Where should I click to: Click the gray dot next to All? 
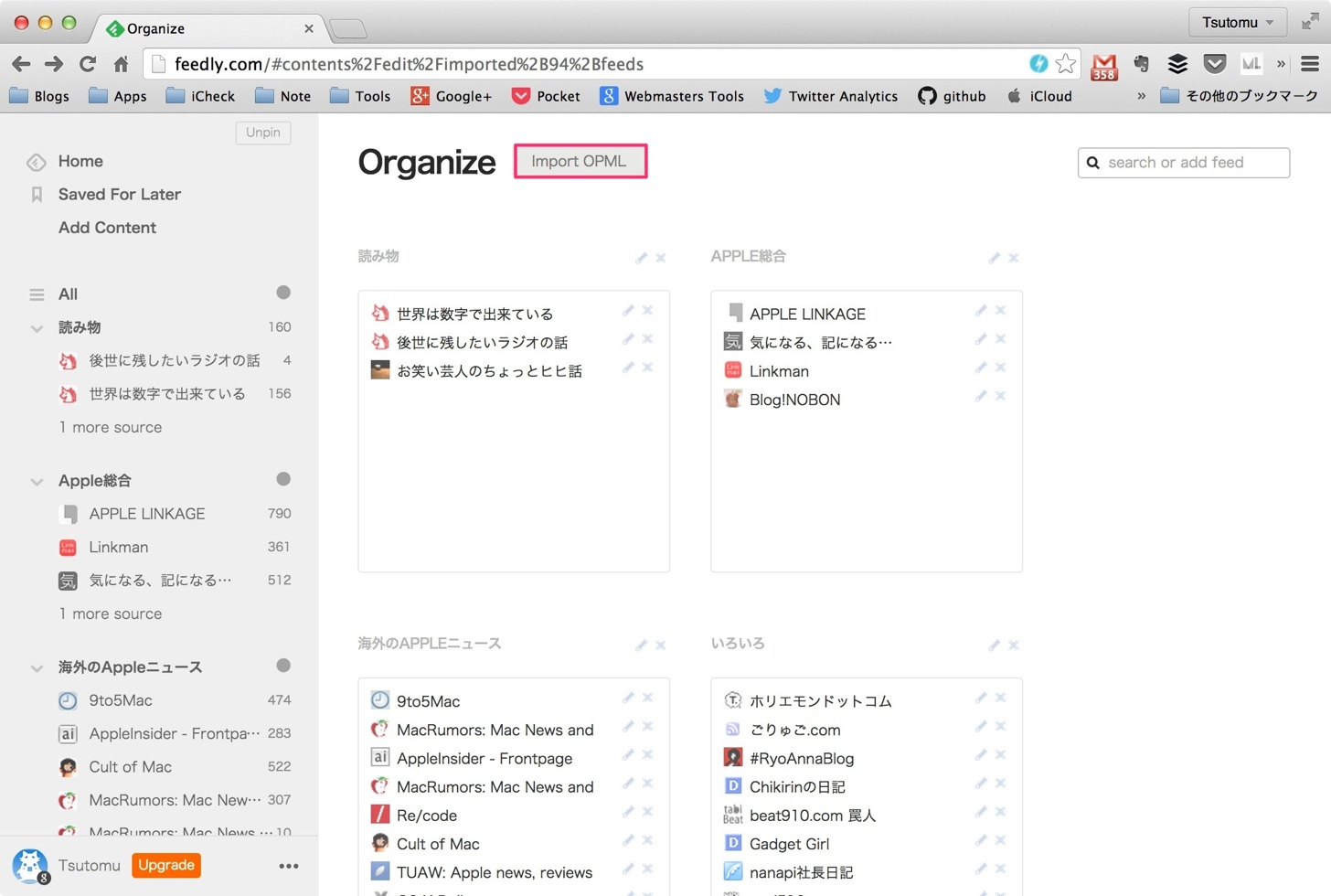[x=283, y=293]
